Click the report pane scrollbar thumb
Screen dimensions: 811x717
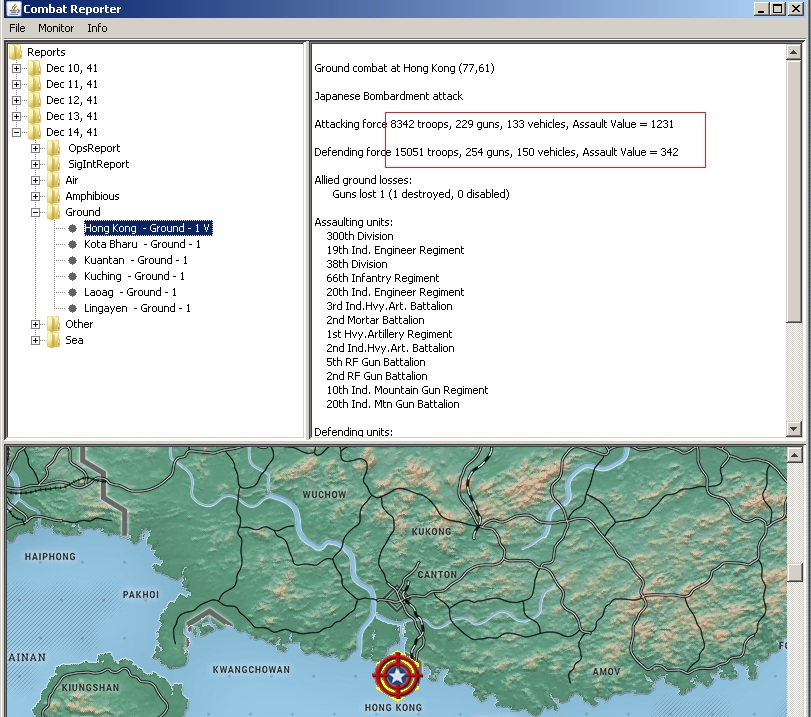tap(793, 190)
